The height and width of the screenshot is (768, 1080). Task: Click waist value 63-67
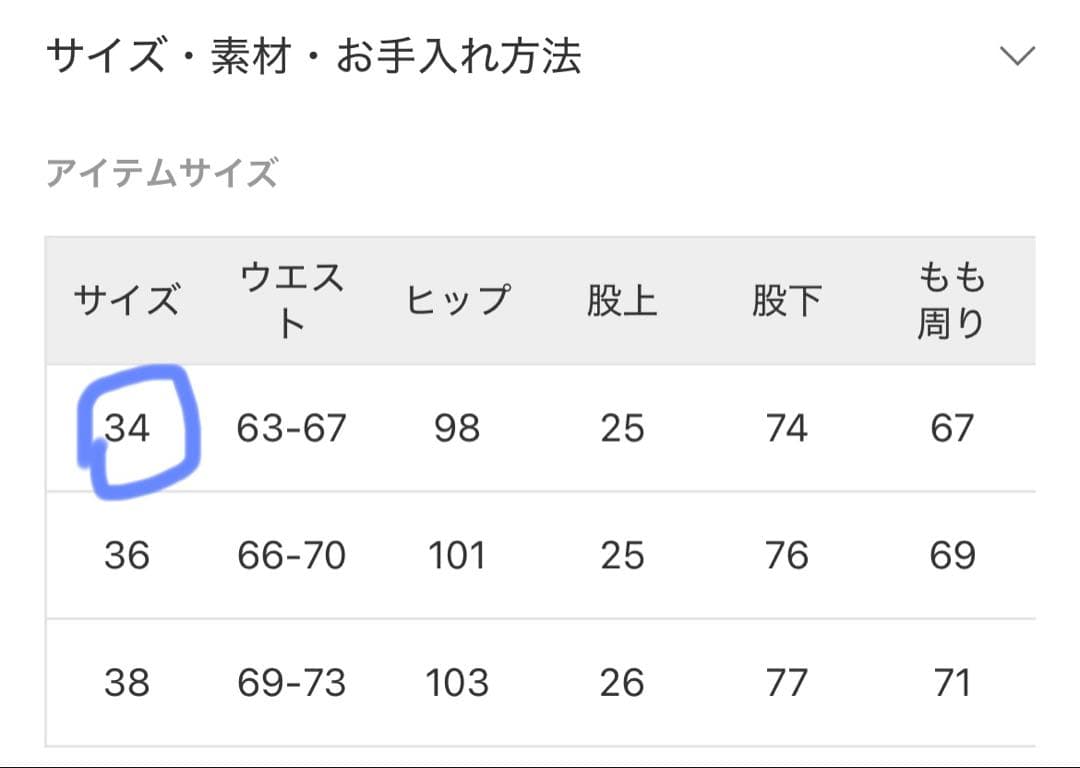click(291, 429)
